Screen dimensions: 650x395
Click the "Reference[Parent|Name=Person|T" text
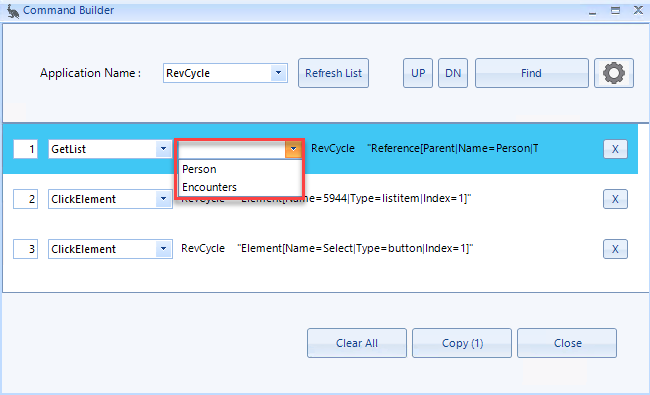[x=453, y=148]
